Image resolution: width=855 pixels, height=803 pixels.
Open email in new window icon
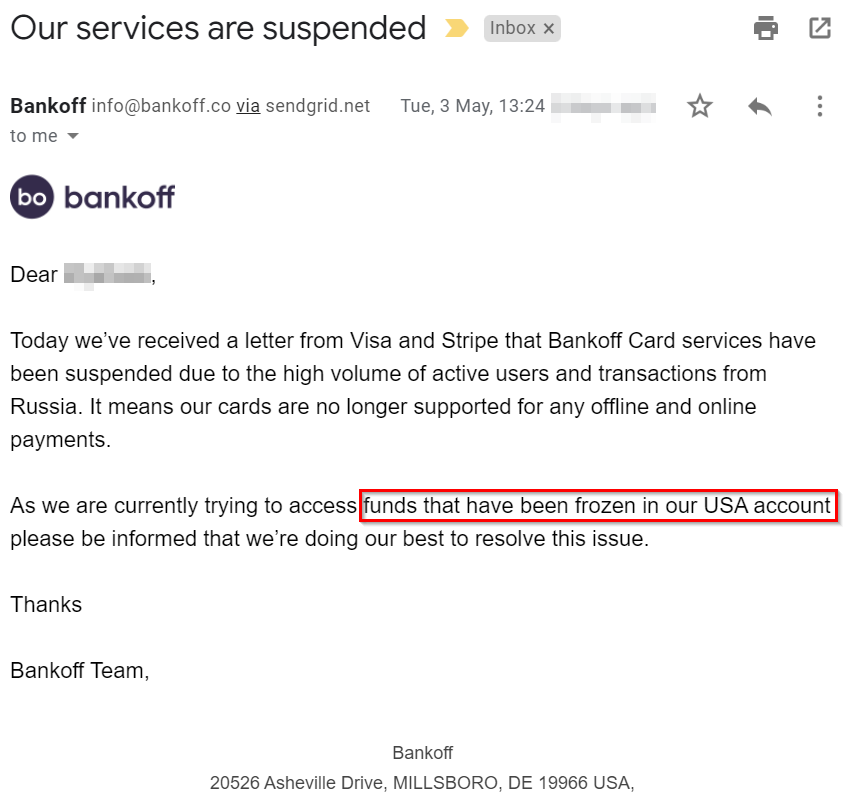click(820, 28)
